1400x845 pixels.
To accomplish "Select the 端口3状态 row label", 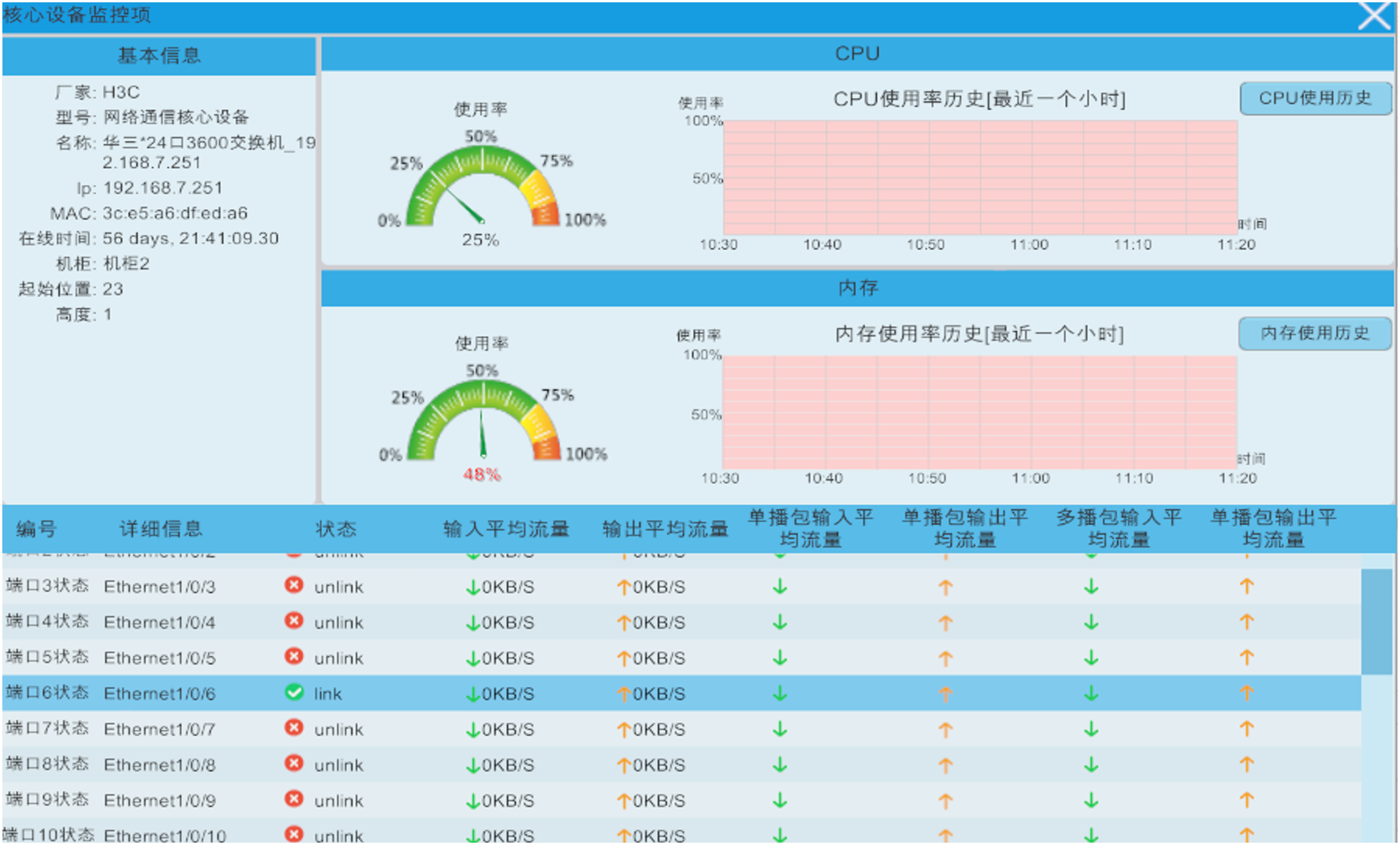I will click(47, 585).
